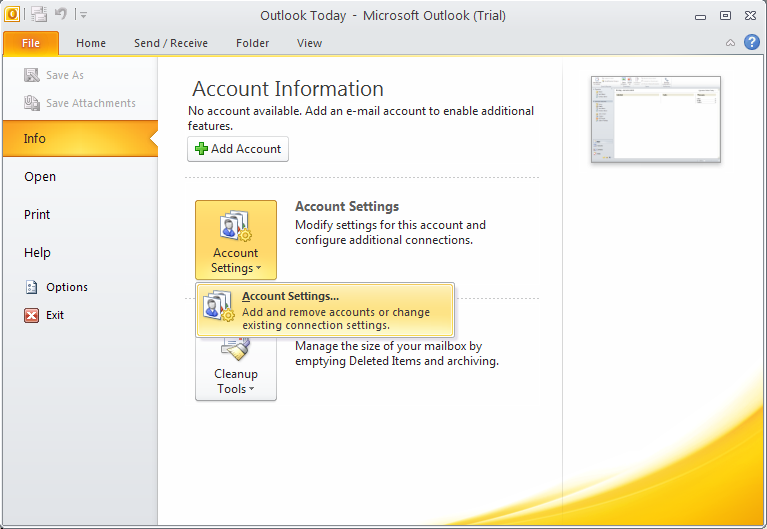The image size is (767, 529).
Task: Click the Account Settings... menu item icon
Action: tap(218, 306)
